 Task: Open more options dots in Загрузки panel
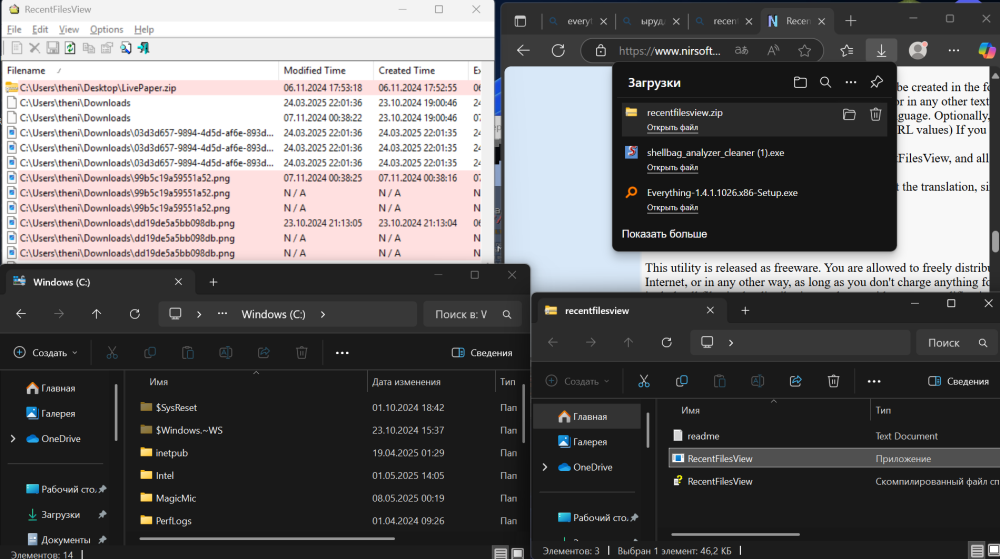[x=851, y=82]
